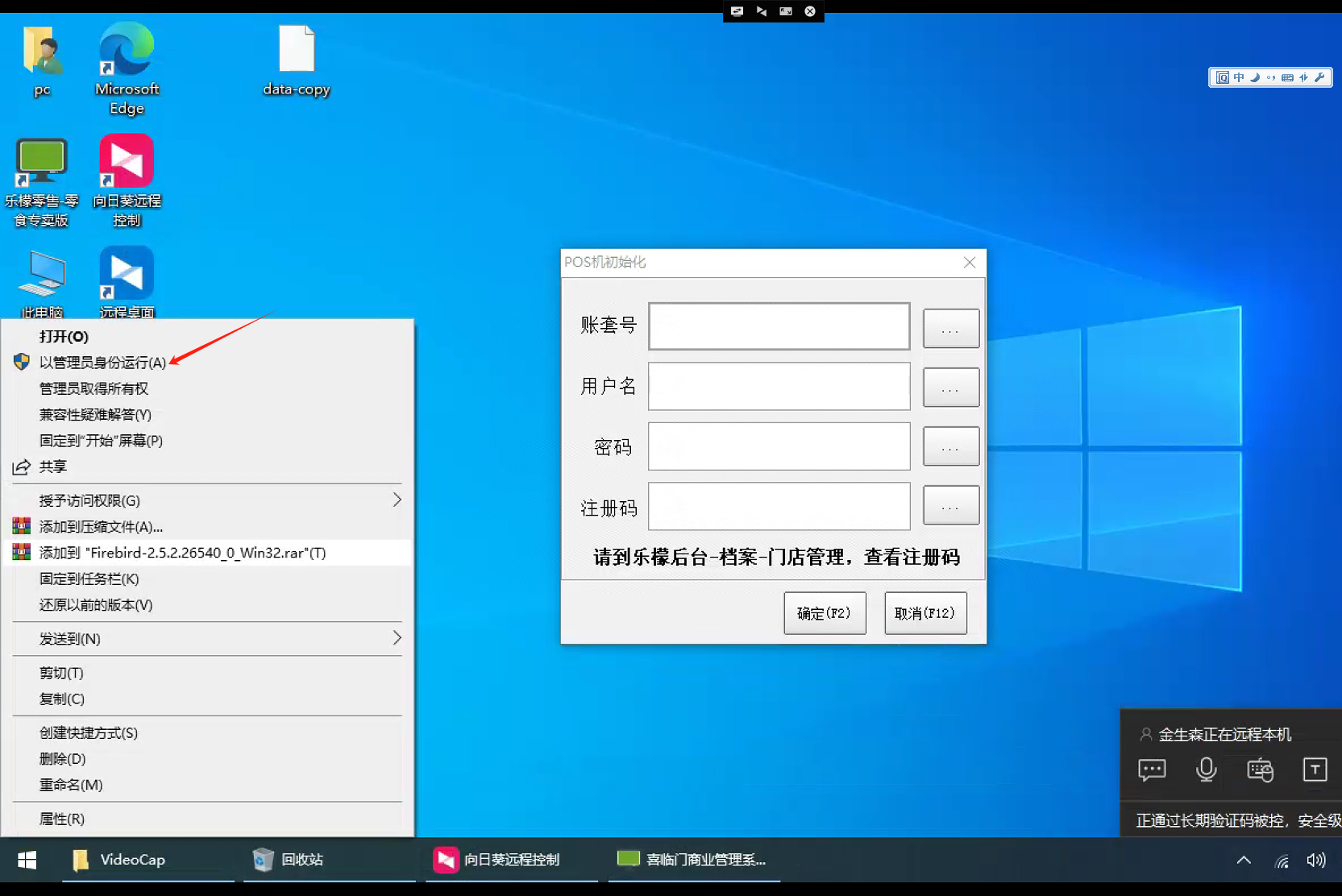The width and height of the screenshot is (1342, 896).
Task: Click the ... button beside 账套号
Action: coord(951,329)
